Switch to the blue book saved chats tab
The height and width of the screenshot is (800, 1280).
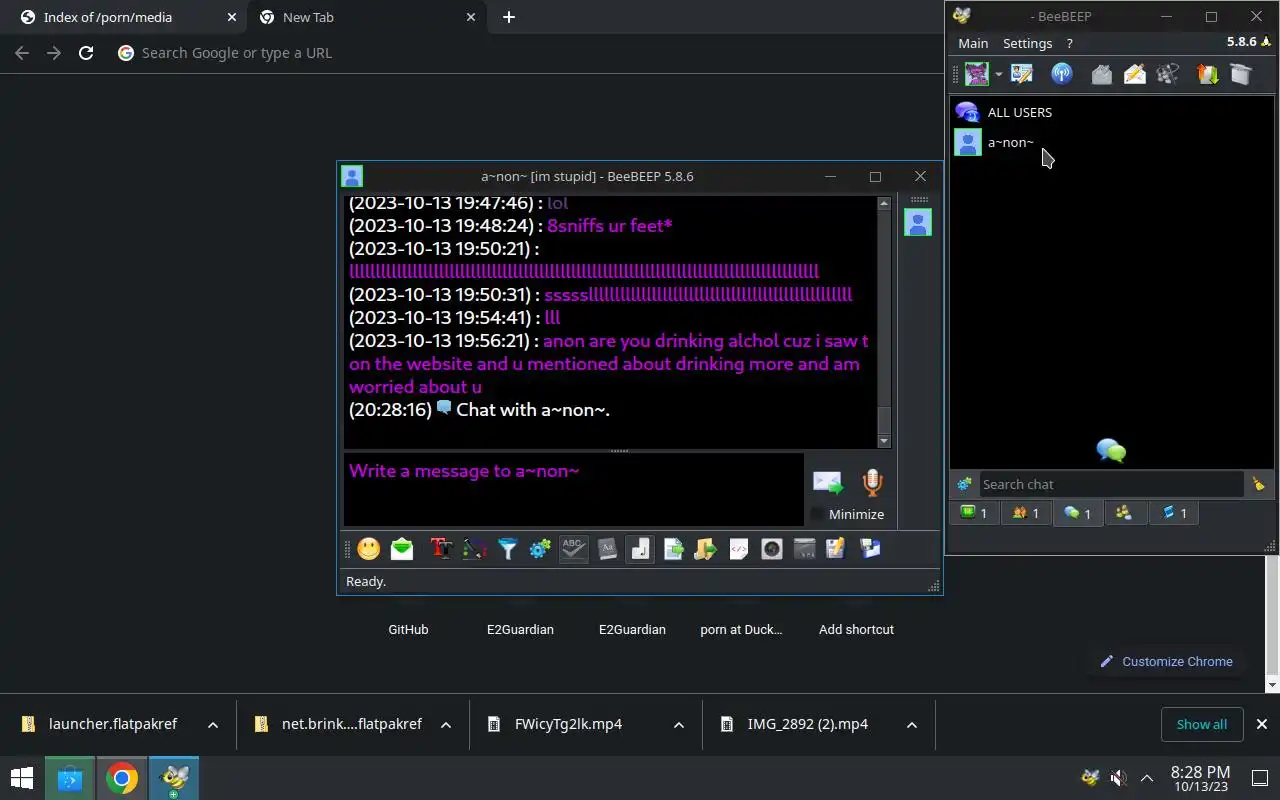tap(1174, 513)
